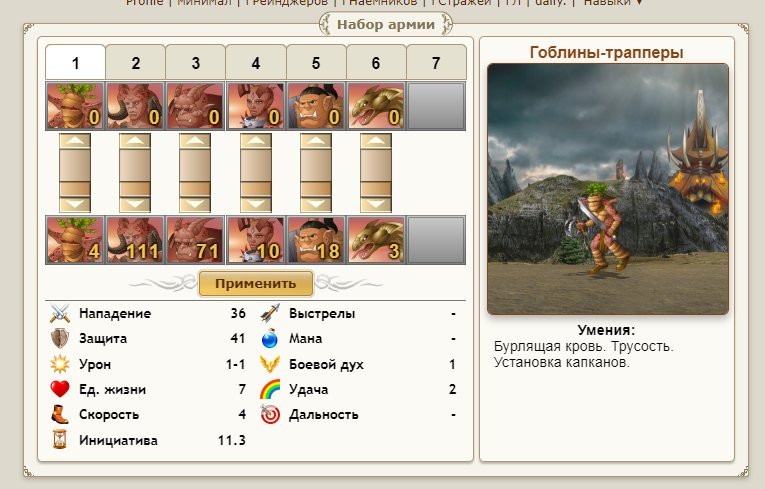Click up arrow above the 4-count goblin stack

[x=75, y=141]
